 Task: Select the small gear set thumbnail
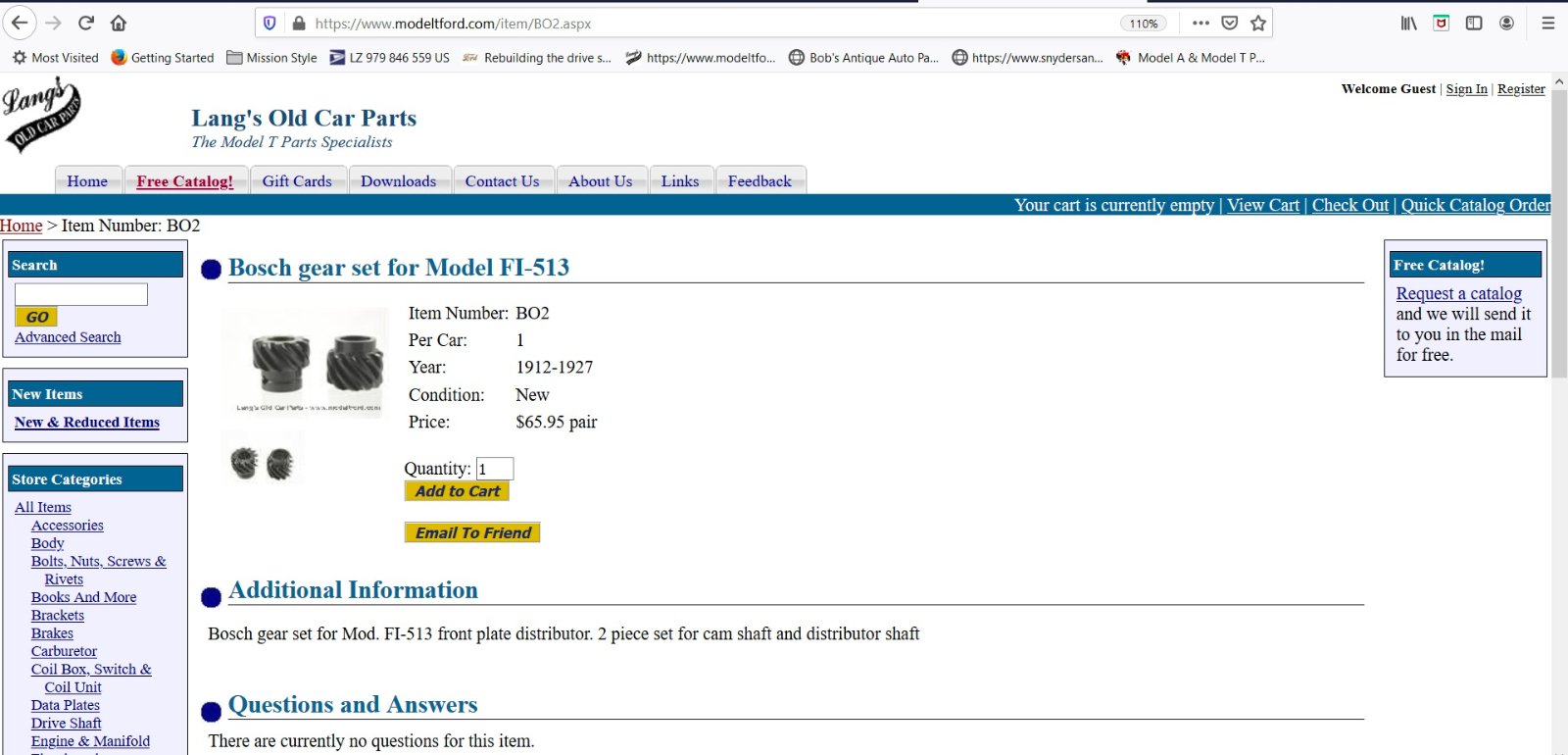pyautogui.click(x=262, y=459)
